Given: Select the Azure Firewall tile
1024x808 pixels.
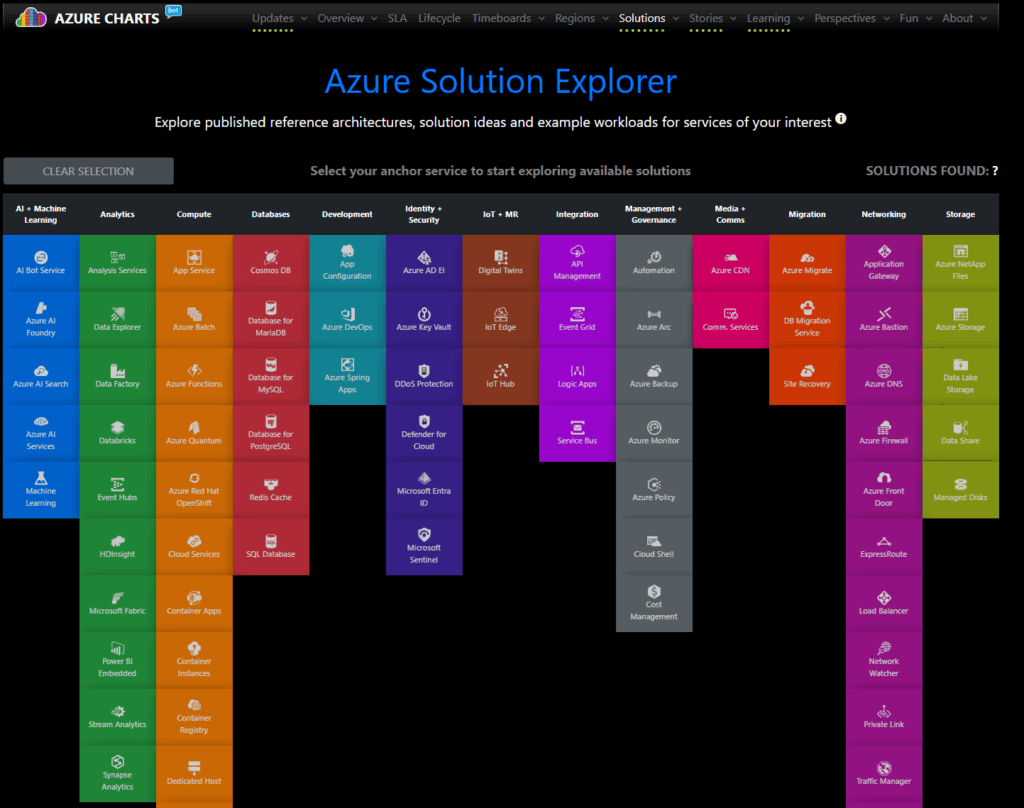Looking at the screenshot, I should [x=884, y=433].
